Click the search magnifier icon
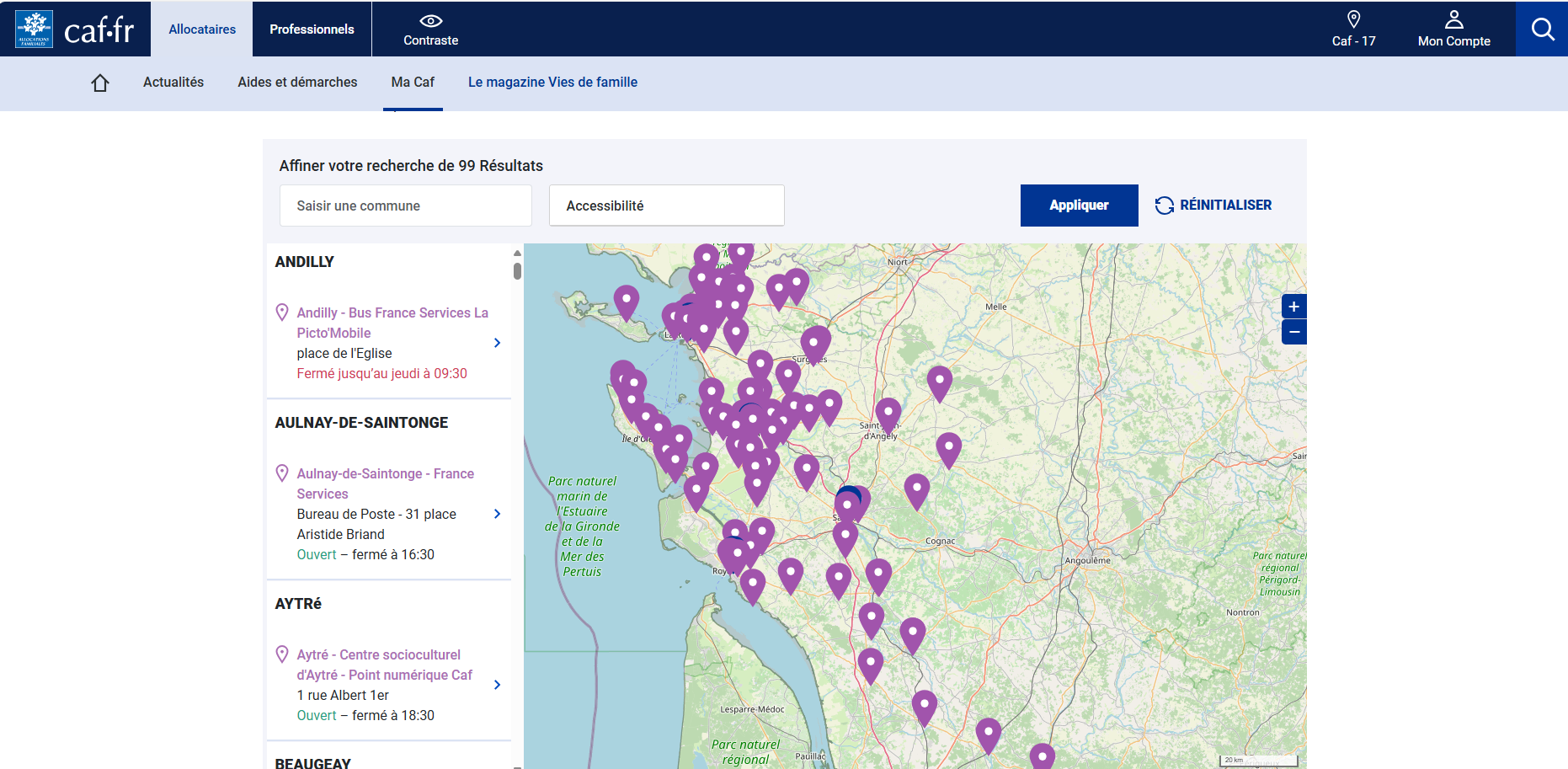The image size is (1568, 769). [1542, 29]
